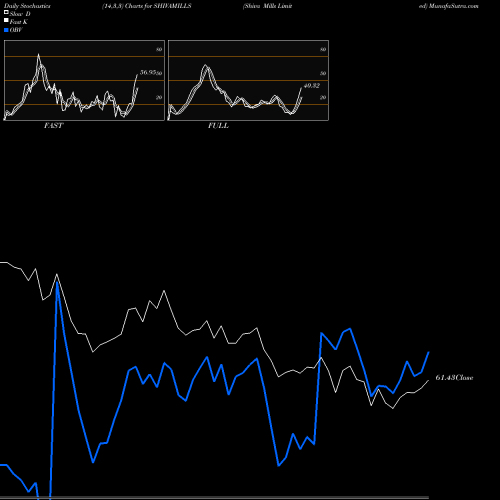Click the 80 level label in FULL chart
This screenshot has height=500, width=500.
pos(323,49)
